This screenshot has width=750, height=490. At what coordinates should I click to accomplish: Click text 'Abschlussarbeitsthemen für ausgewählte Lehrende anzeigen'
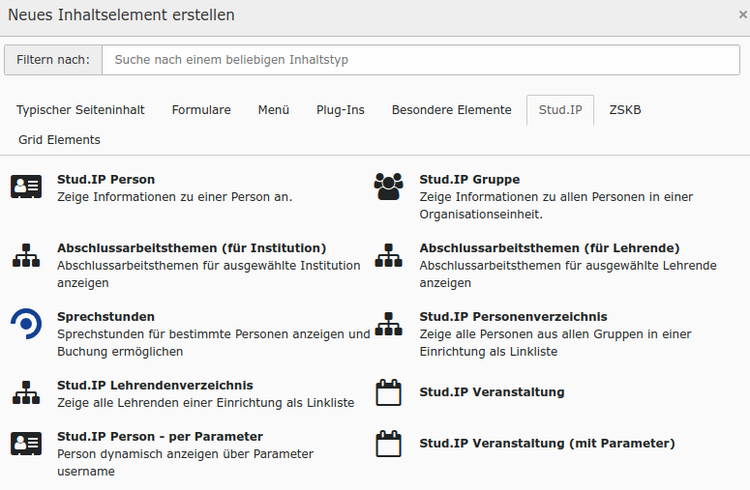pos(568,274)
